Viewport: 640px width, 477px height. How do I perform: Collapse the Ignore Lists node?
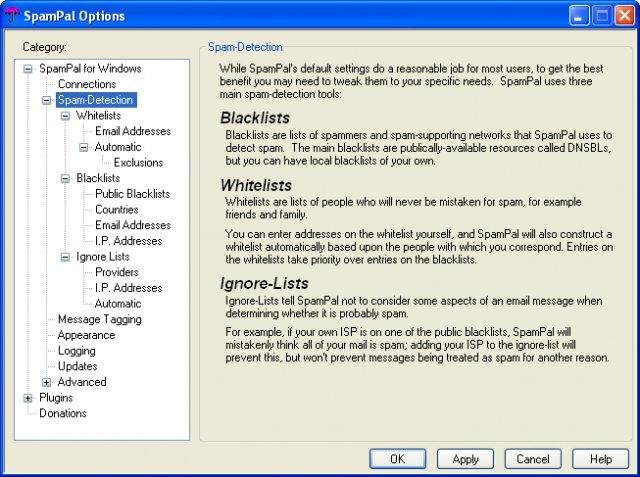click(65, 257)
